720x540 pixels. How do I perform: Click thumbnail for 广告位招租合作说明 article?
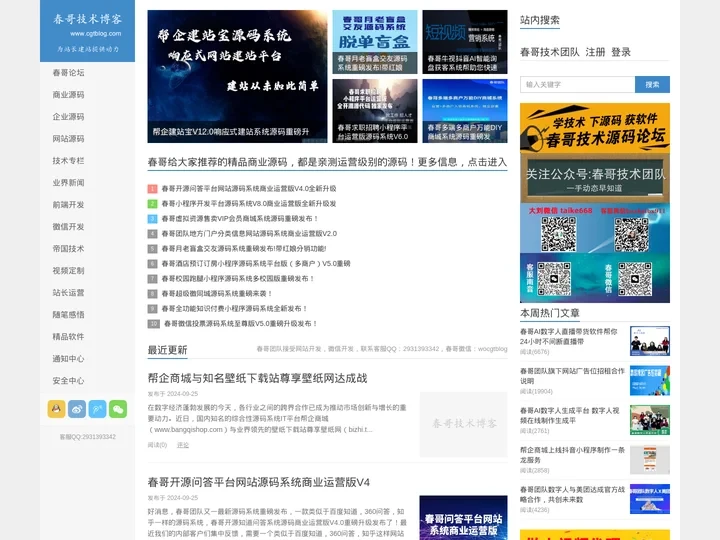tap(650, 380)
